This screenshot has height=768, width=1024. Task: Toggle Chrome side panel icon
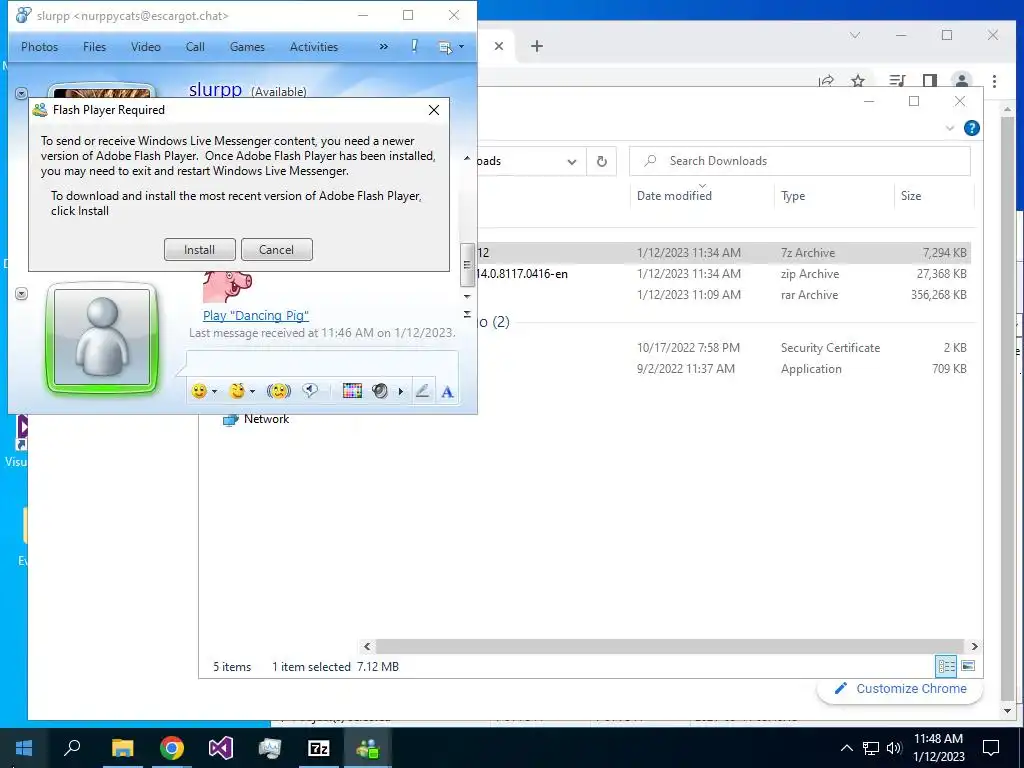(930, 81)
